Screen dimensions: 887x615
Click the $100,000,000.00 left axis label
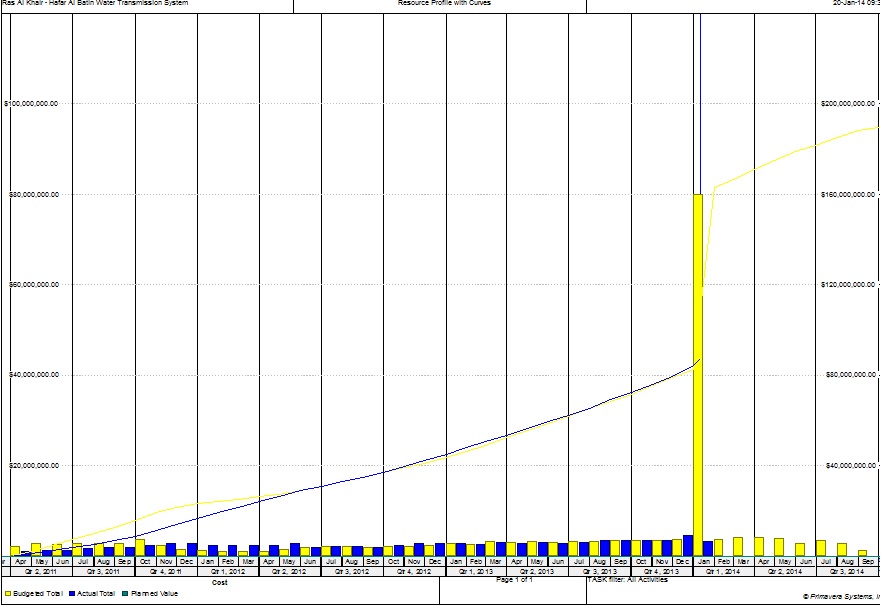click(x=31, y=104)
